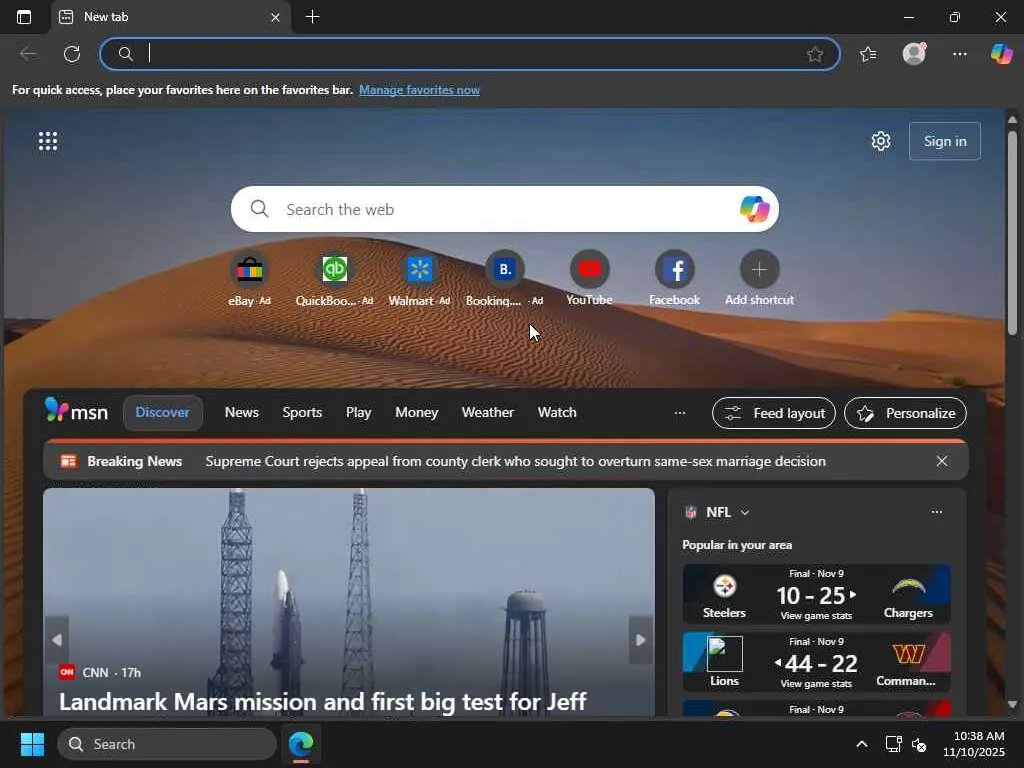Screen dimensions: 1024x768
Task: Open the QuickBooks shortcut
Action: coord(334,278)
